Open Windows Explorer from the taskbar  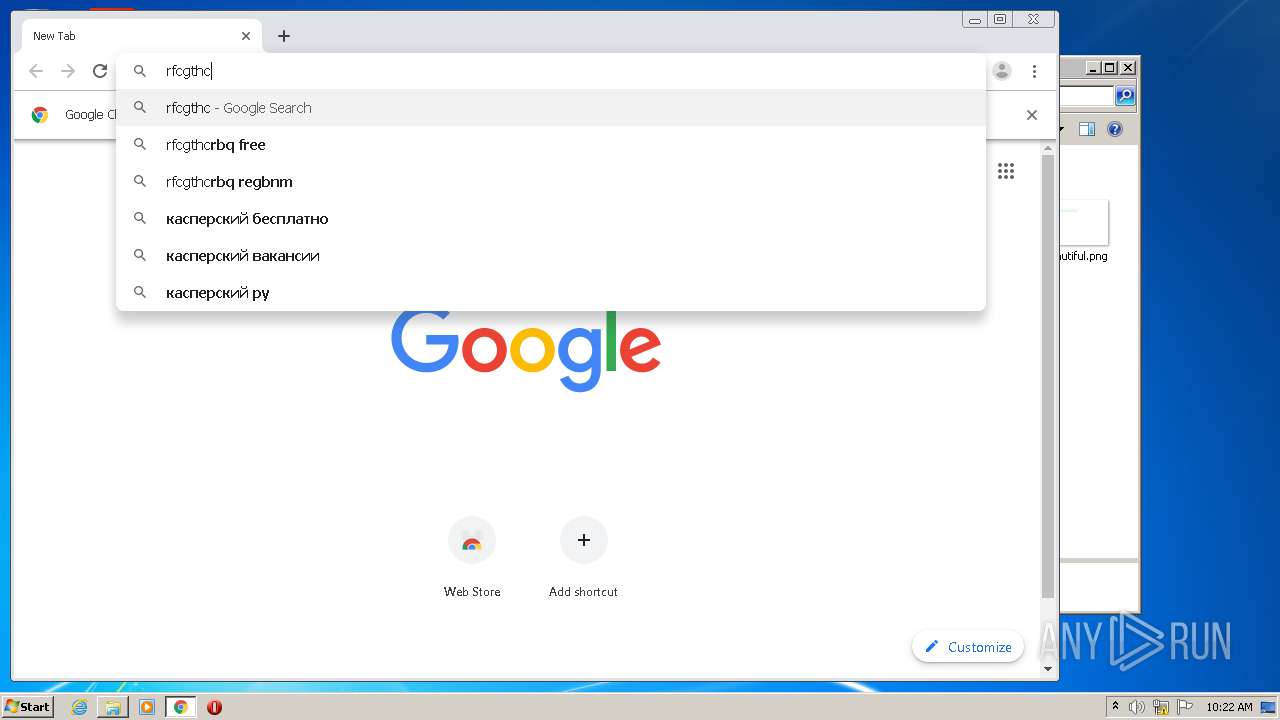point(113,707)
